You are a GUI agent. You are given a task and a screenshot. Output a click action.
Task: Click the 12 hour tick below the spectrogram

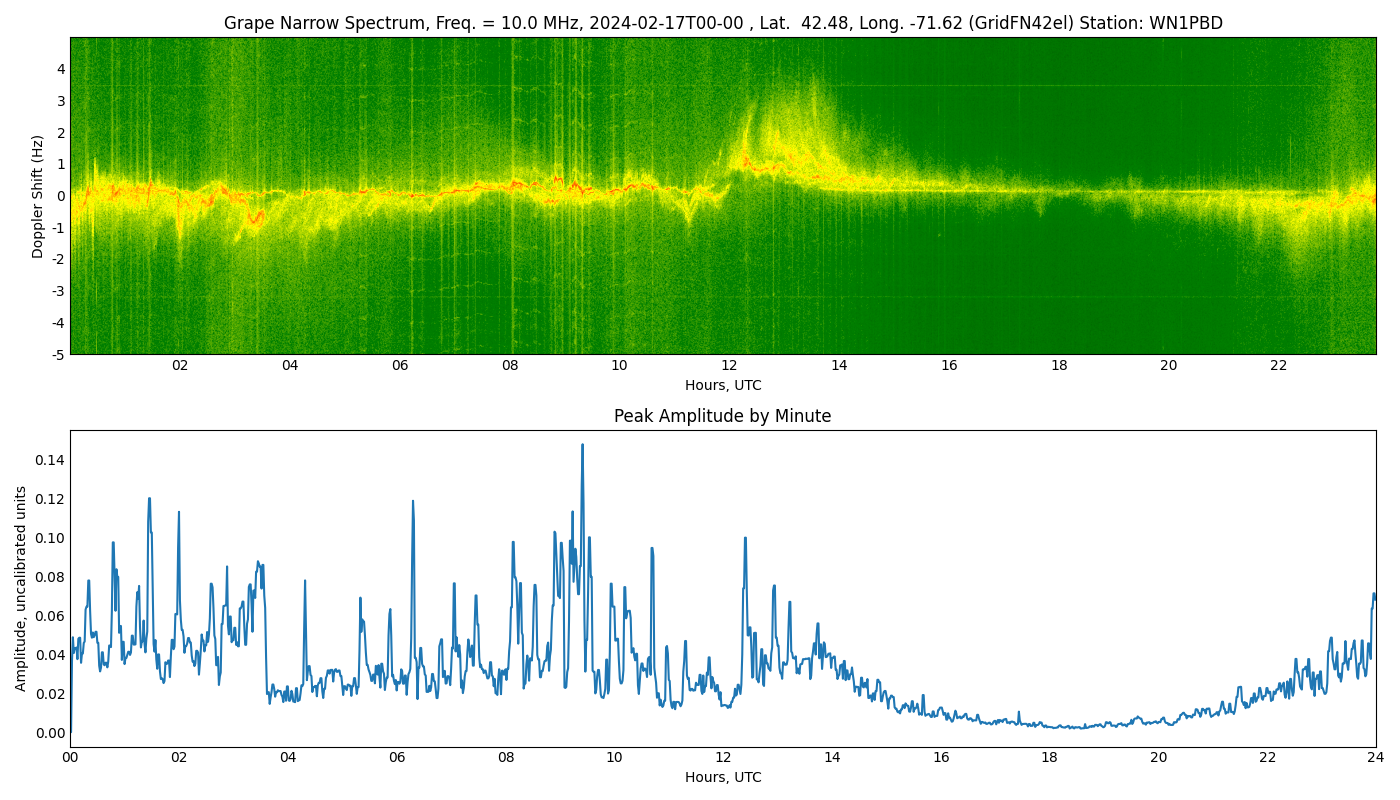pyautogui.click(x=729, y=366)
